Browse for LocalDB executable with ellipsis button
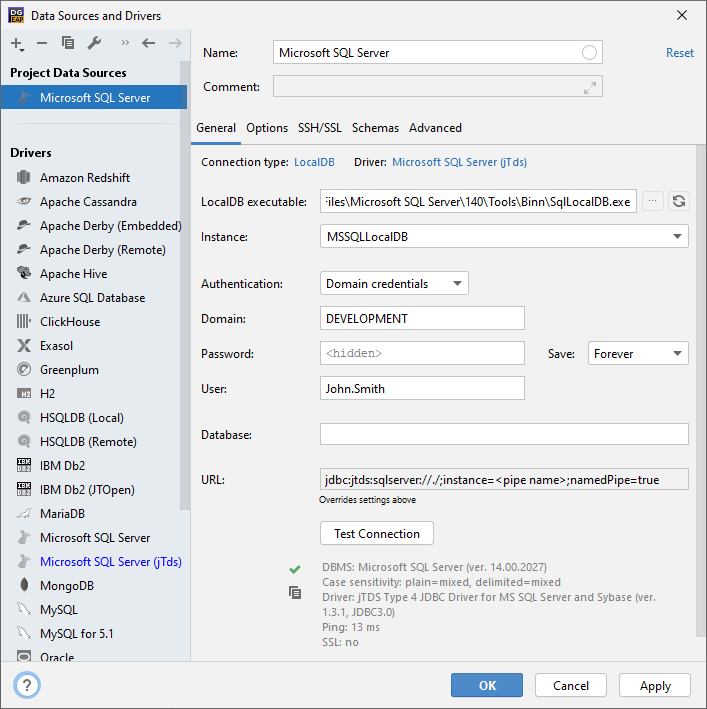 tap(653, 201)
